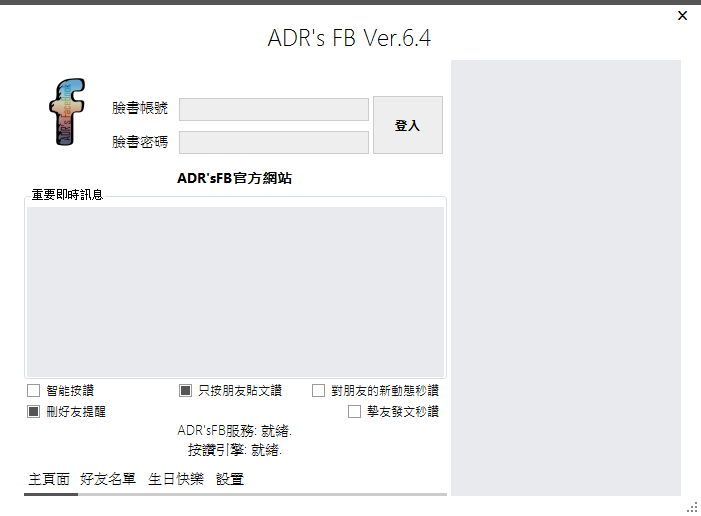The image size is (701, 516).
Task: Switch to the 主頁面 tab
Action: click(x=49, y=479)
